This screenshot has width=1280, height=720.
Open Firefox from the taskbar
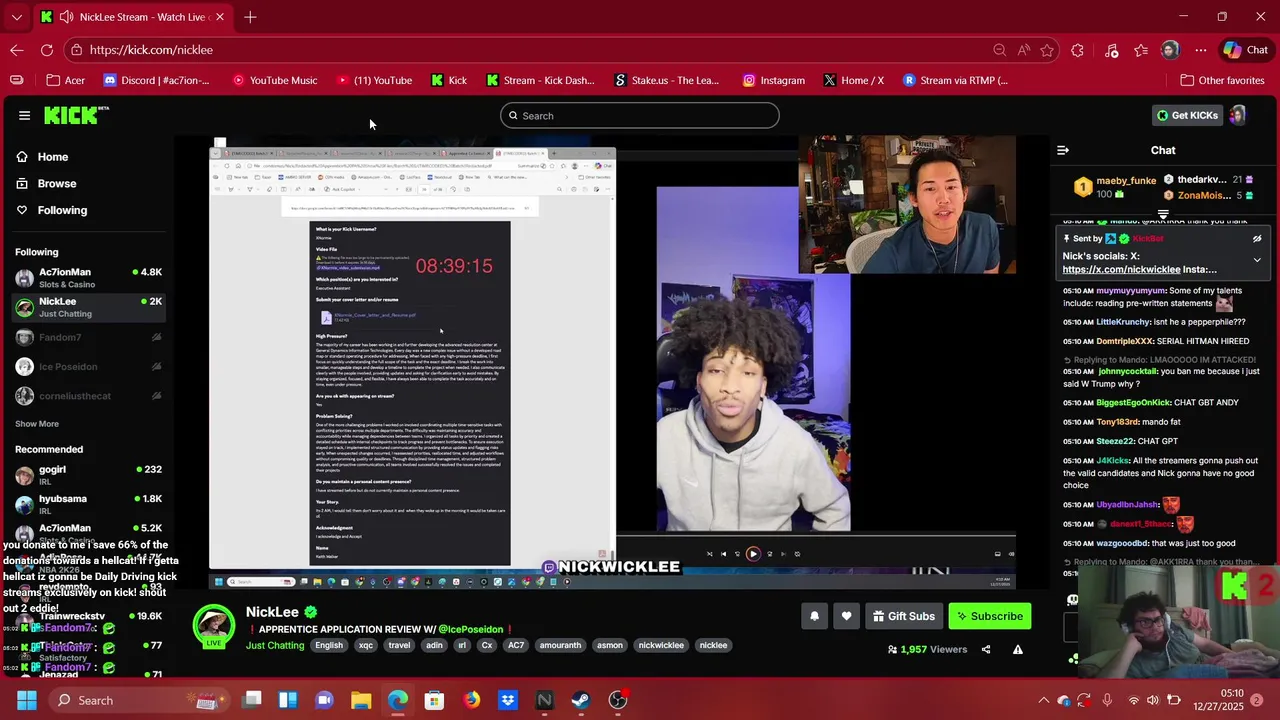[471, 700]
